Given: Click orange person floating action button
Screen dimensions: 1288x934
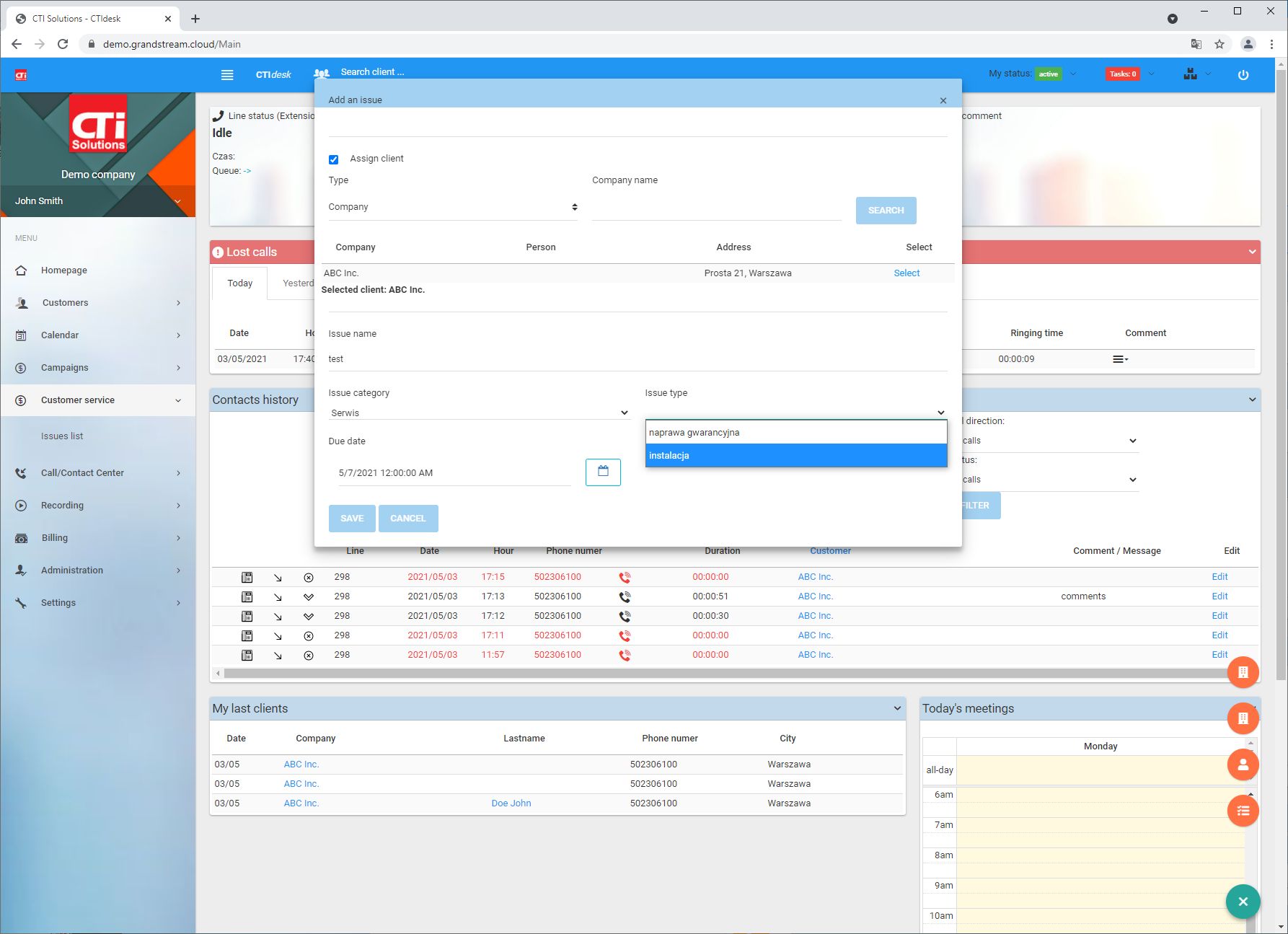Looking at the screenshot, I should [1243, 765].
